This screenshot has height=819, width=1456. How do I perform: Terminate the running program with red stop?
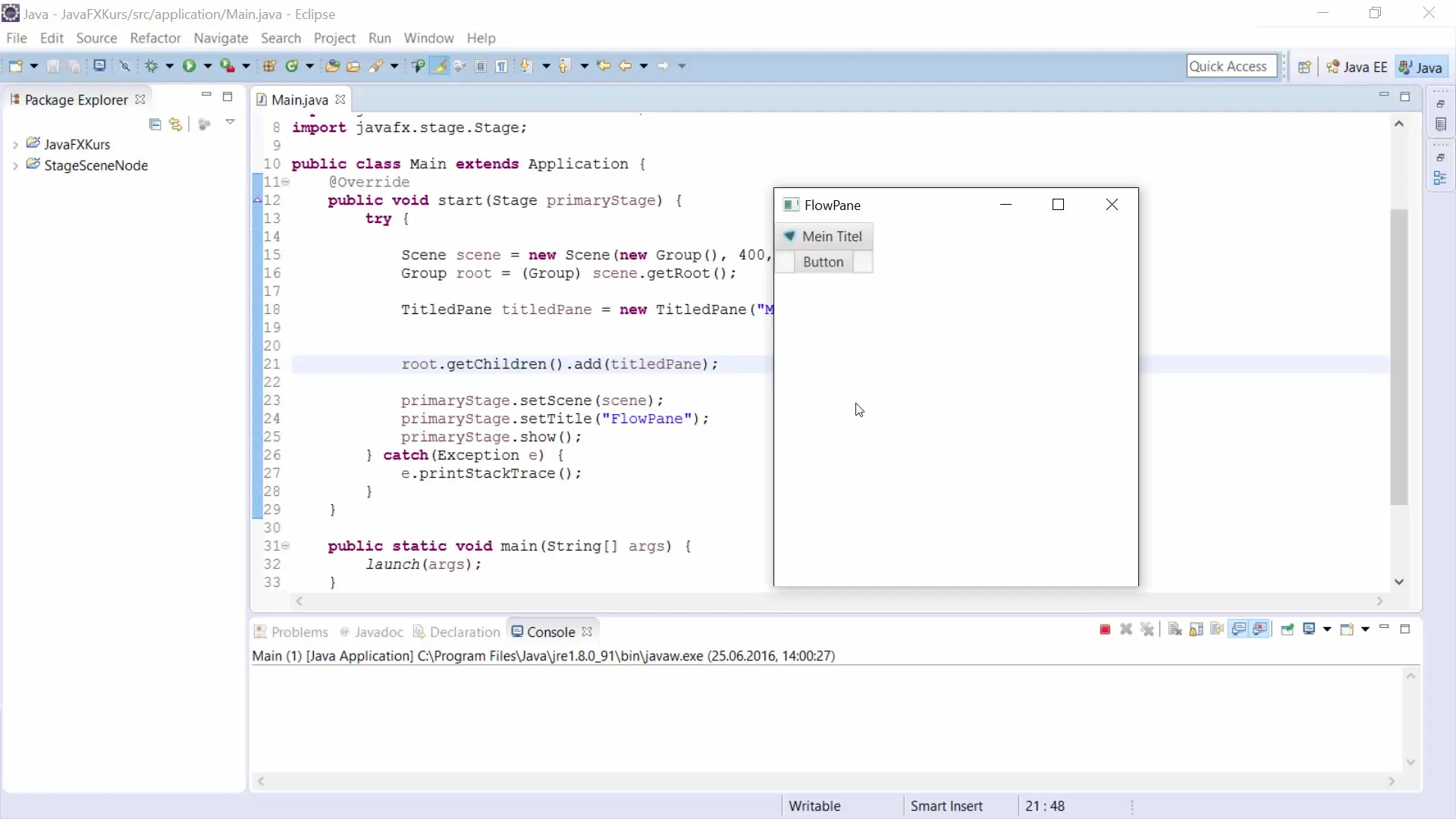coord(1105,629)
